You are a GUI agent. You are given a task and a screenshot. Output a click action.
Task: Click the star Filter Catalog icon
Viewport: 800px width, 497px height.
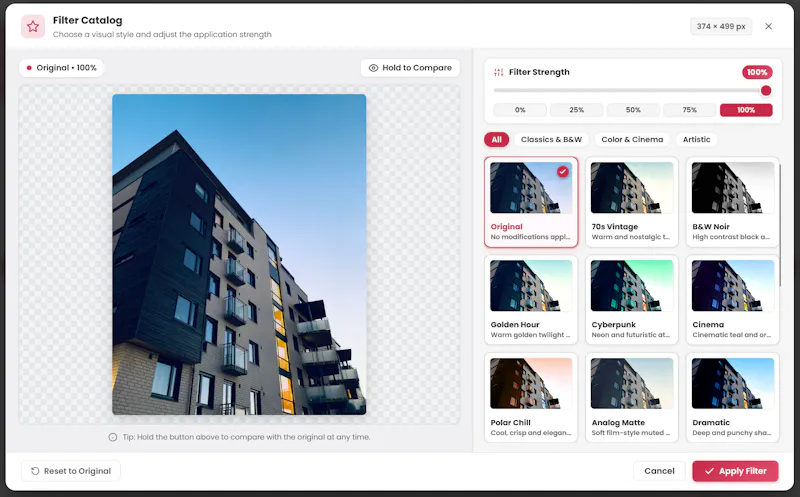[33, 27]
